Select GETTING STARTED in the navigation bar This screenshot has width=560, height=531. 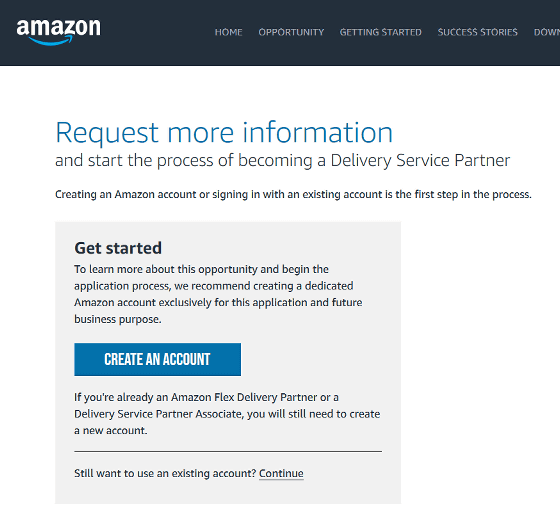[381, 32]
